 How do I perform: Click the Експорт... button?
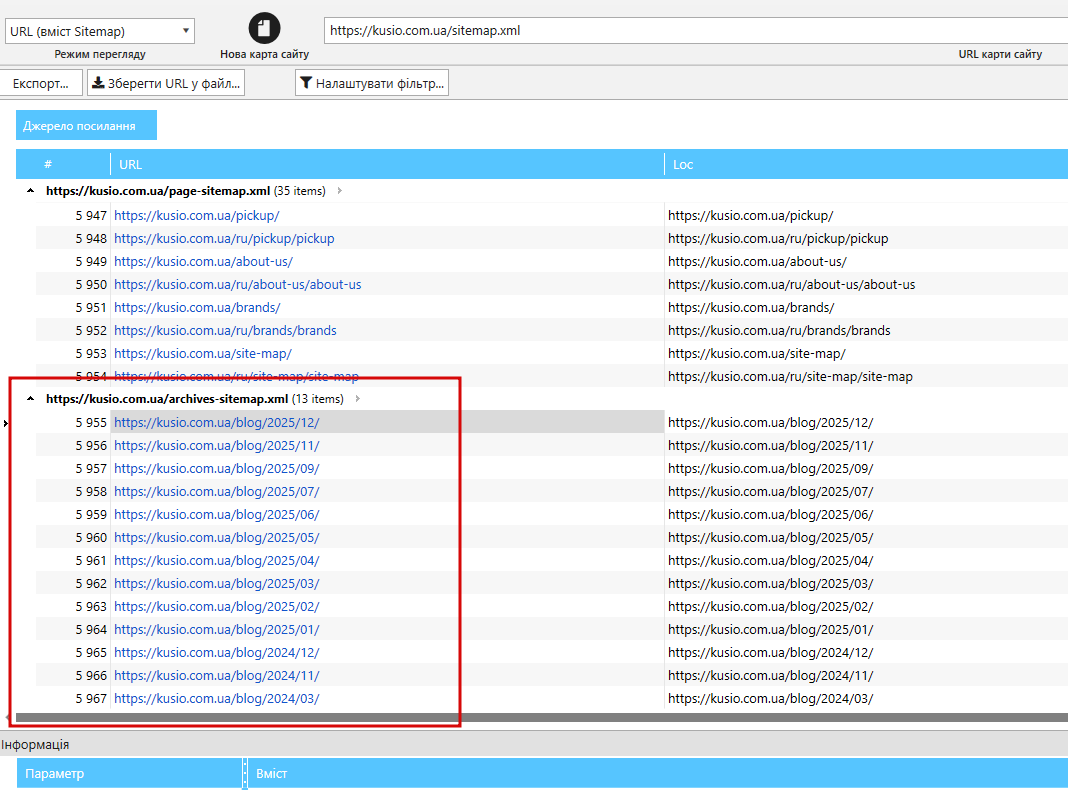(41, 83)
